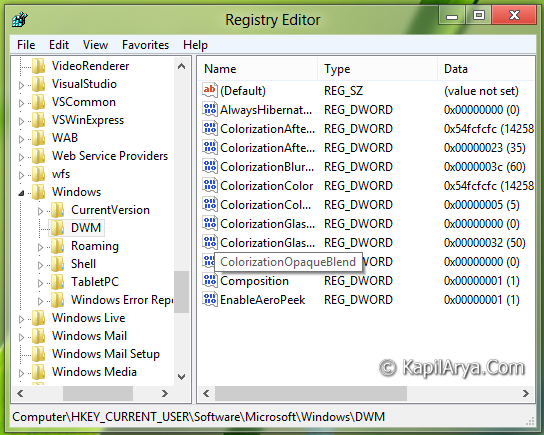Click the VSCommon folder icon

click(x=39, y=102)
